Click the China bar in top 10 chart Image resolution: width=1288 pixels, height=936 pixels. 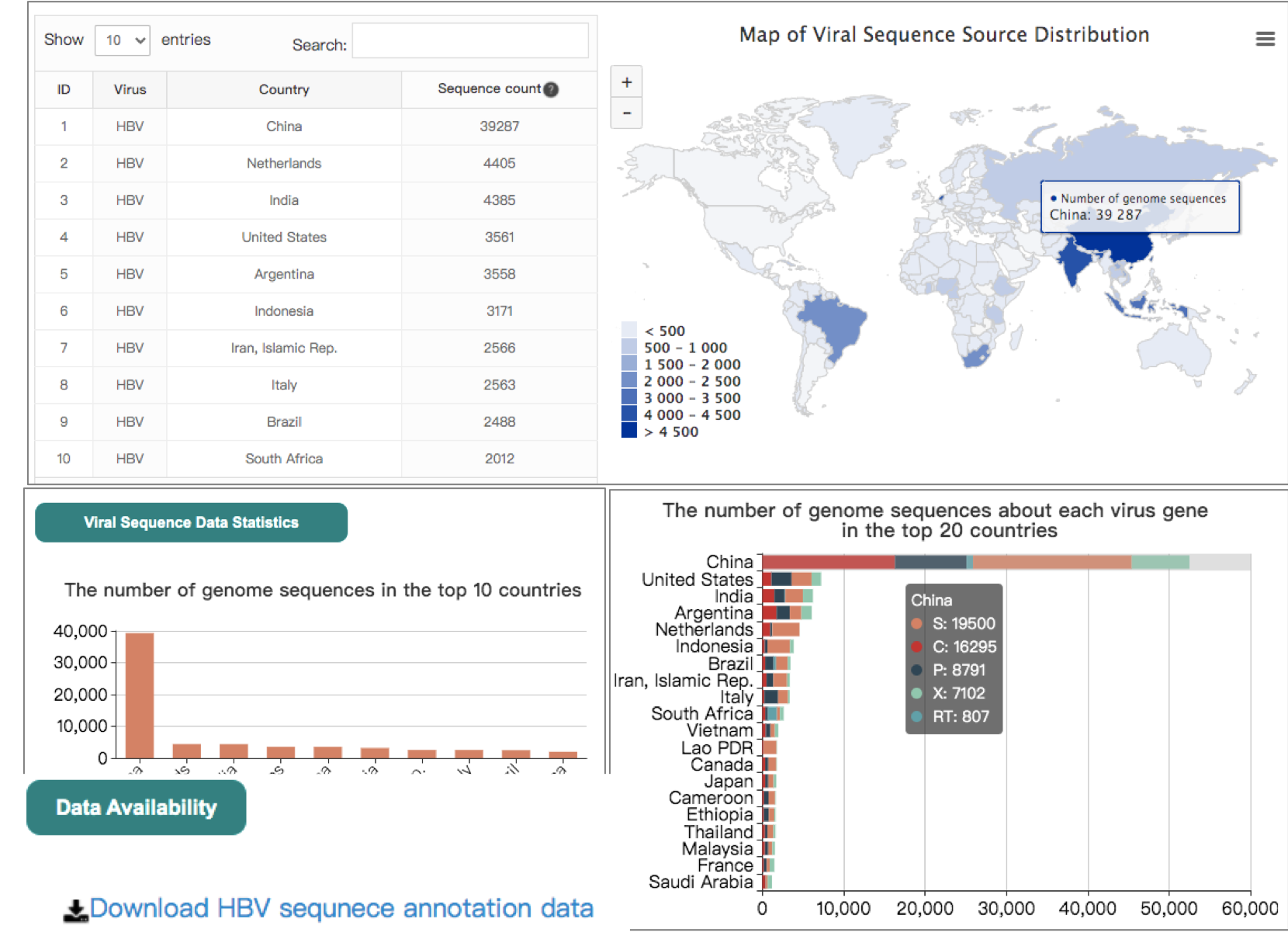140,695
